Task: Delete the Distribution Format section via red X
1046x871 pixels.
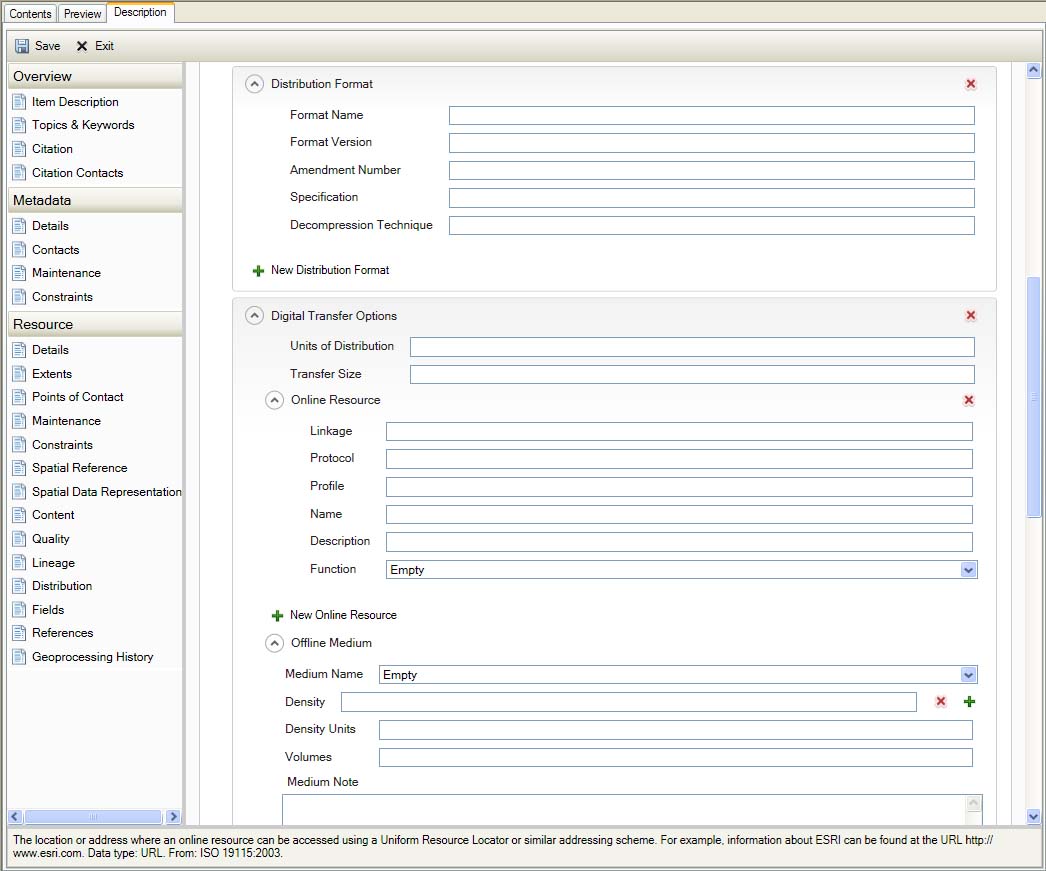Action: point(970,84)
